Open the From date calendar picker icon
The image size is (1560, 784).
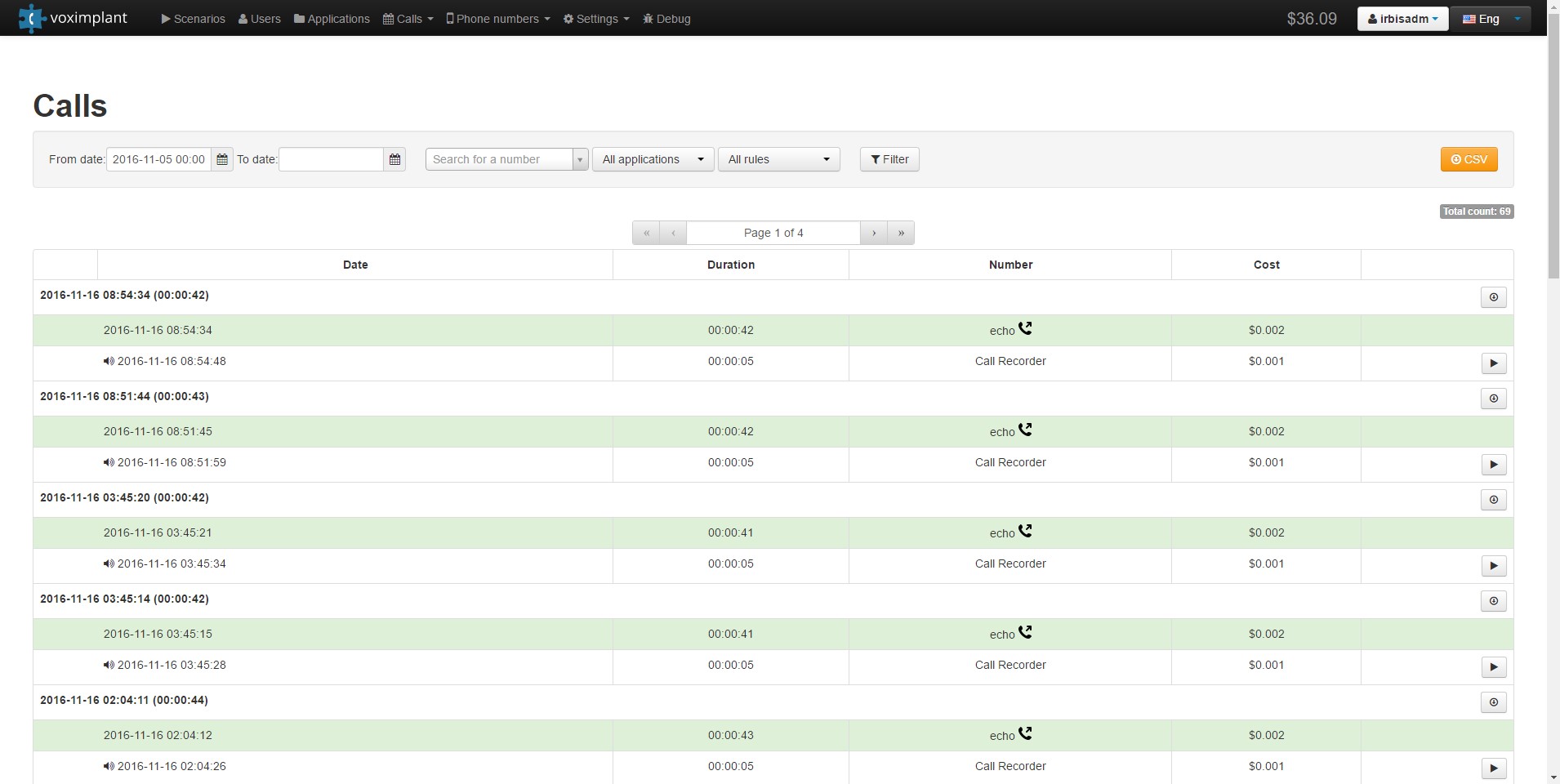[222, 159]
